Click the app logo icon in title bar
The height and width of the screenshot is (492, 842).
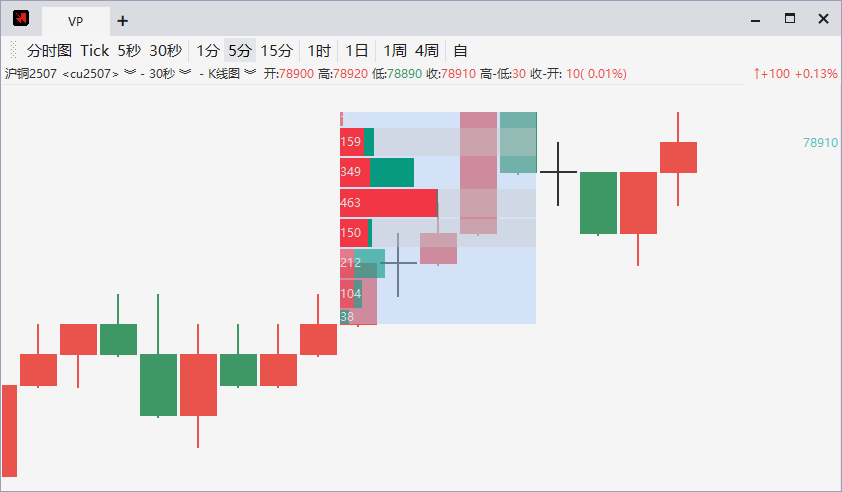tap(21, 19)
